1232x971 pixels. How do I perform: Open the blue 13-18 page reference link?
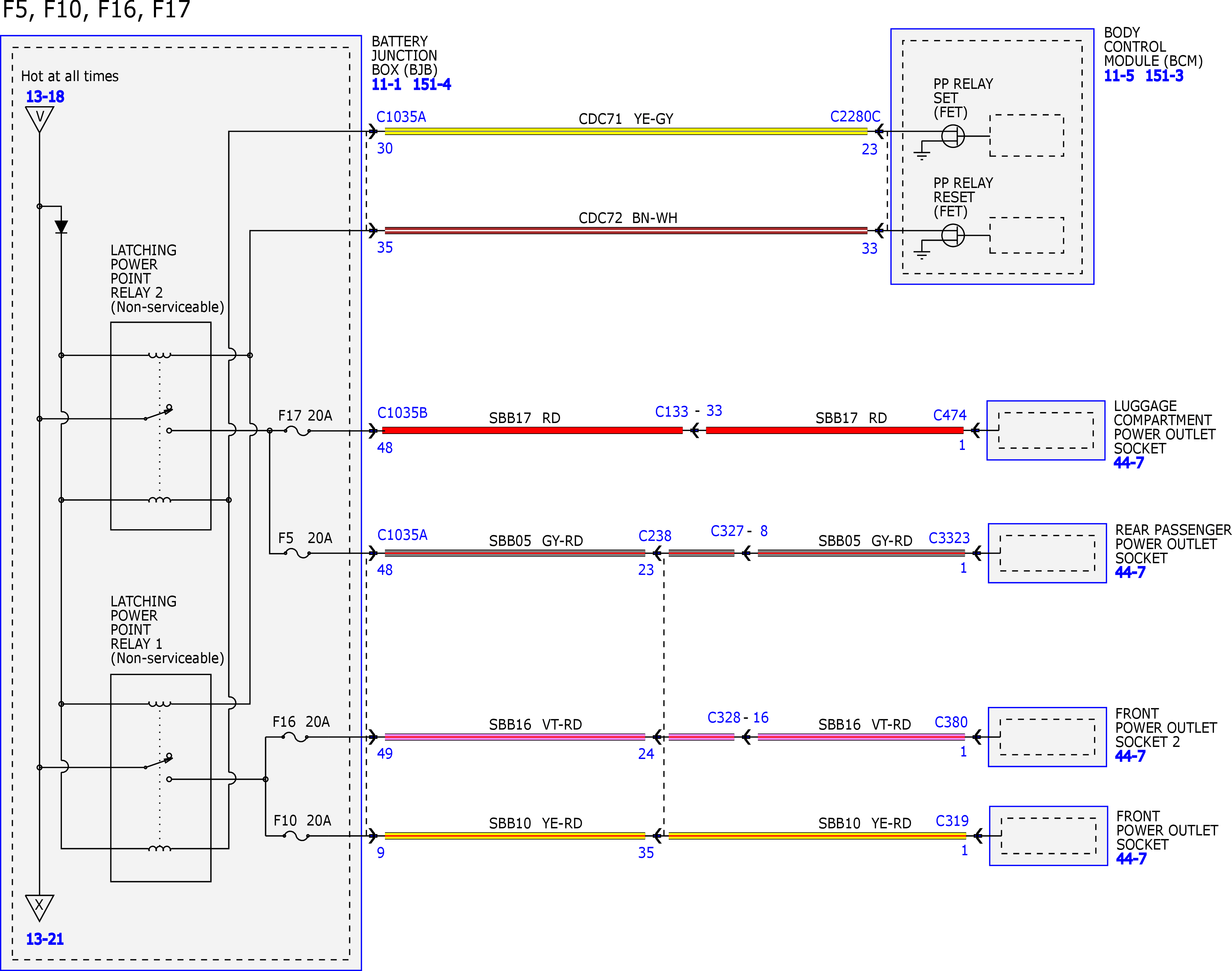coord(45,97)
